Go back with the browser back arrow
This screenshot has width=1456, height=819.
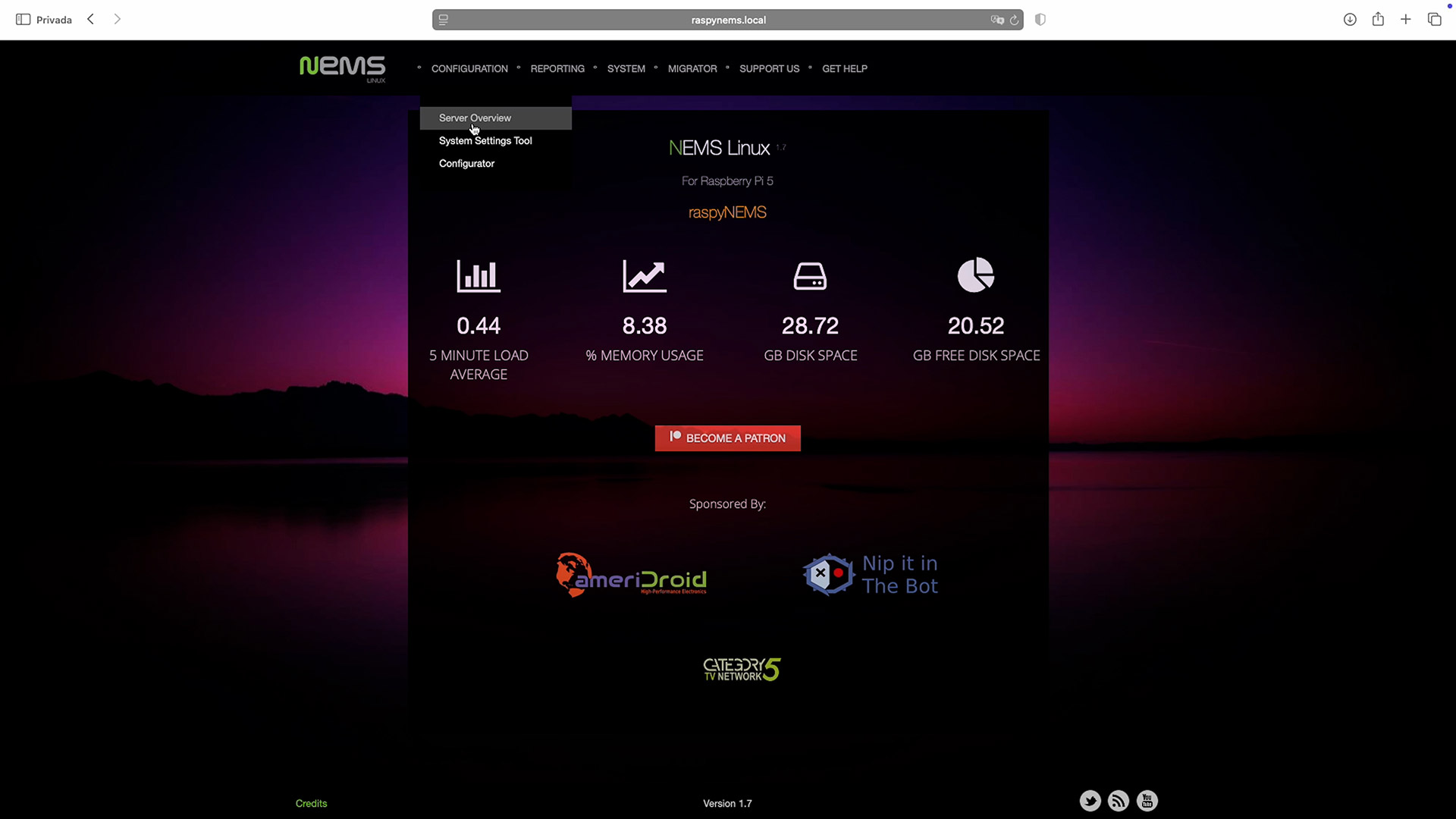click(x=90, y=20)
